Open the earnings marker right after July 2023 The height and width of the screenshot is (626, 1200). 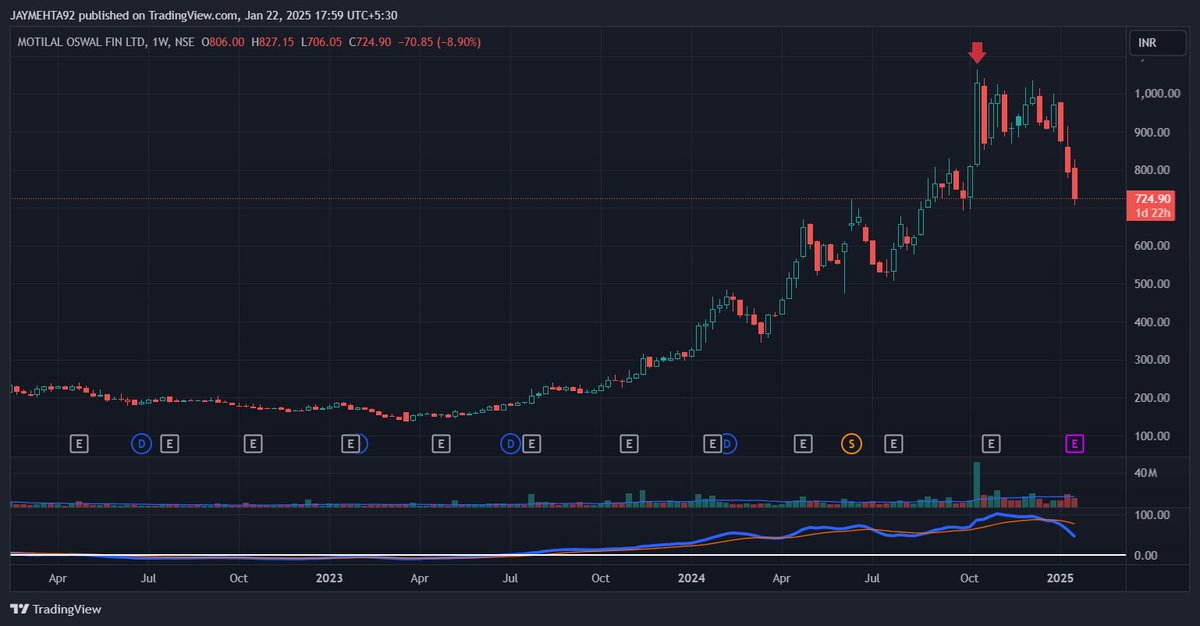pyautogui.click(x=532, y=443)
